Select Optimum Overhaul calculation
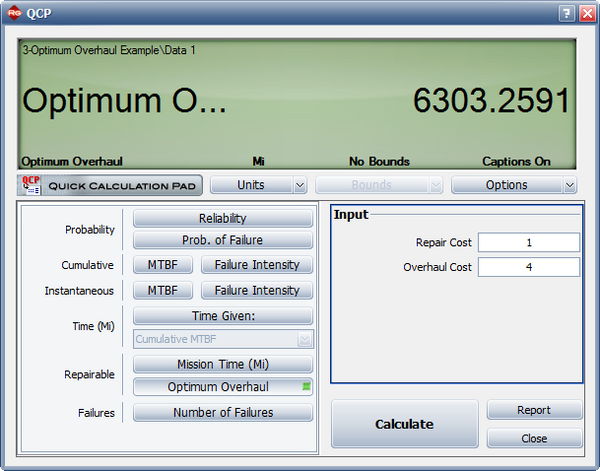 (223, 387)
